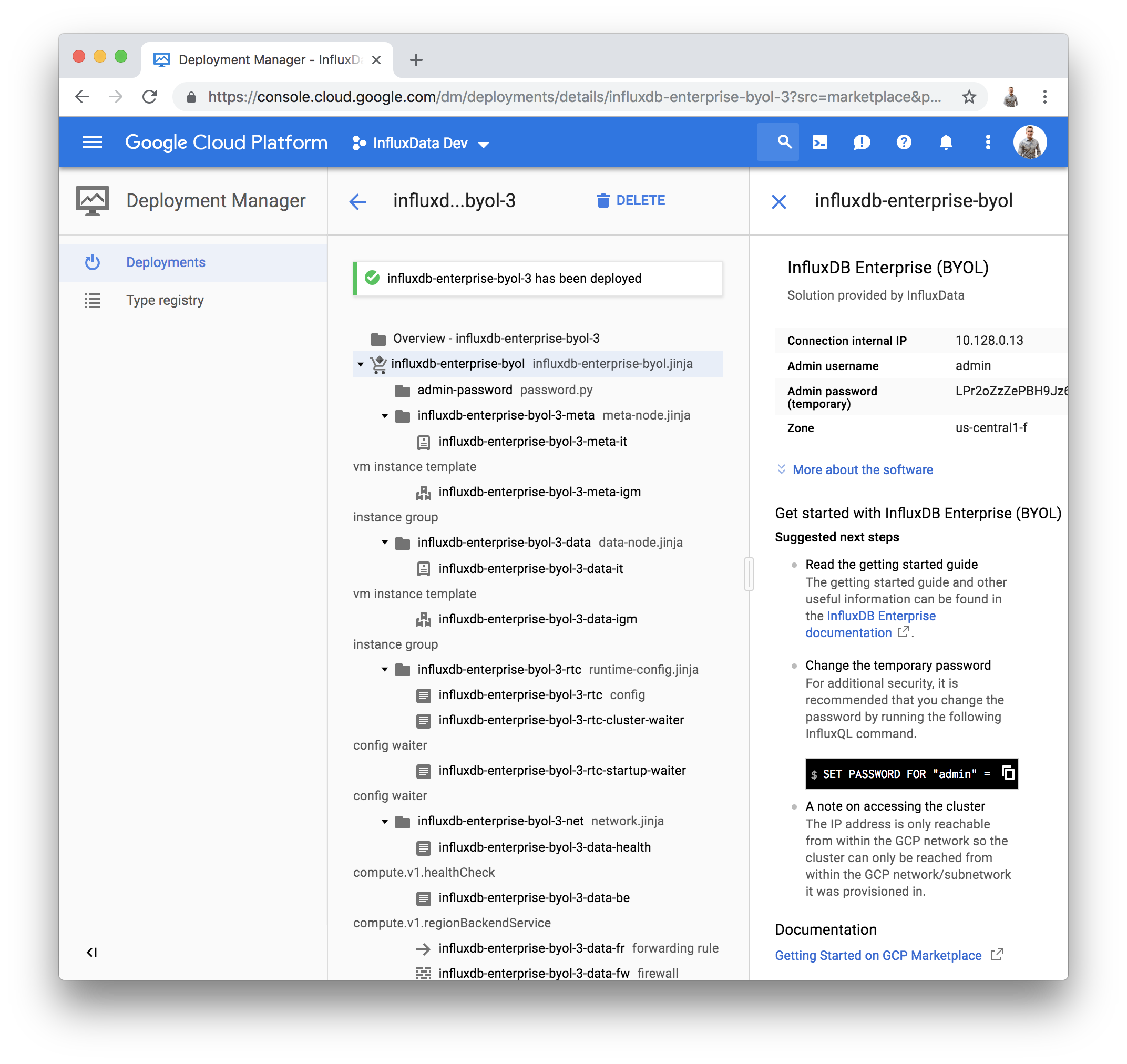The height and width of the screenshot is (1064, 1127).
Task: Reload the page
Action: [149, 97]
